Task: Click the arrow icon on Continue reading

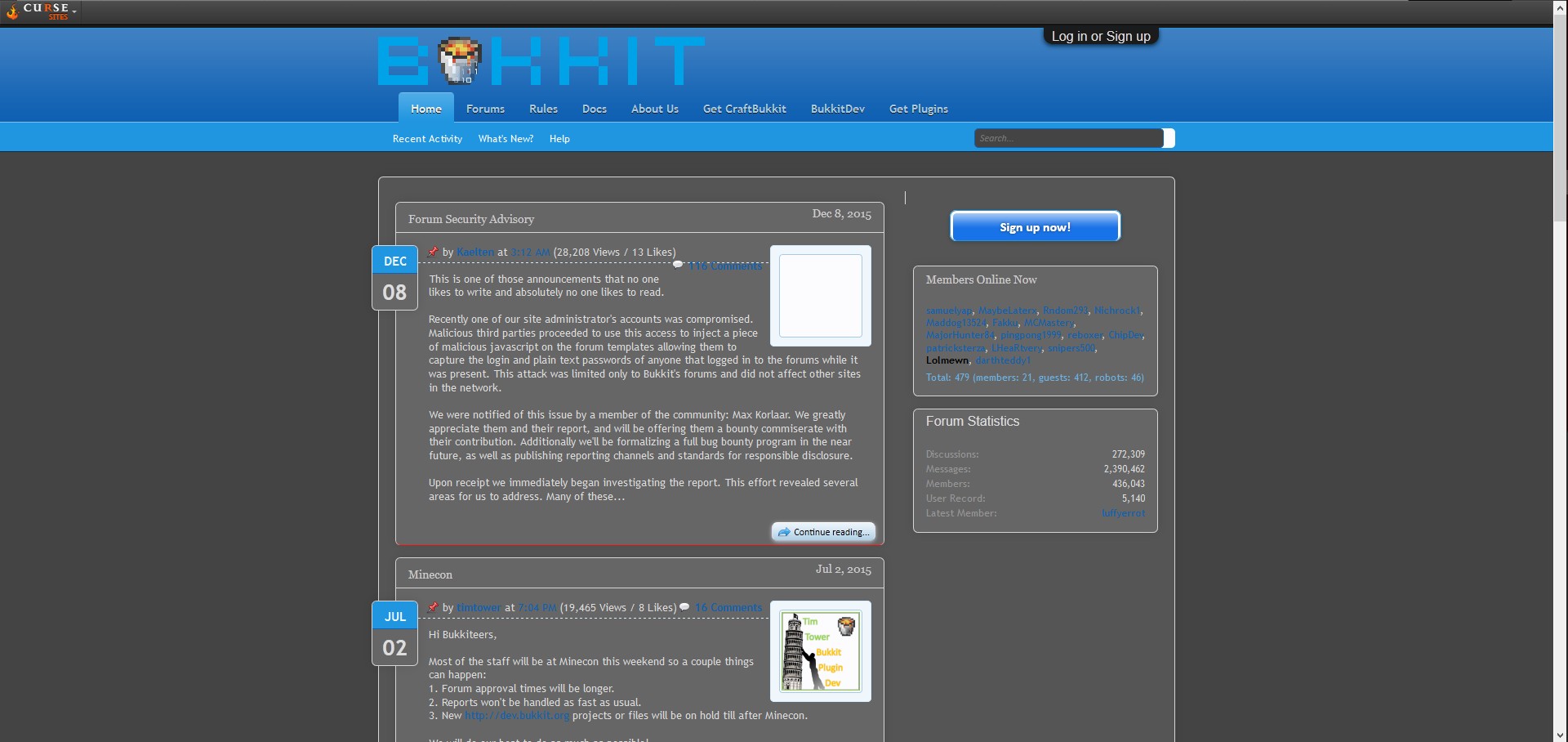Action: (x=784, y=532)
